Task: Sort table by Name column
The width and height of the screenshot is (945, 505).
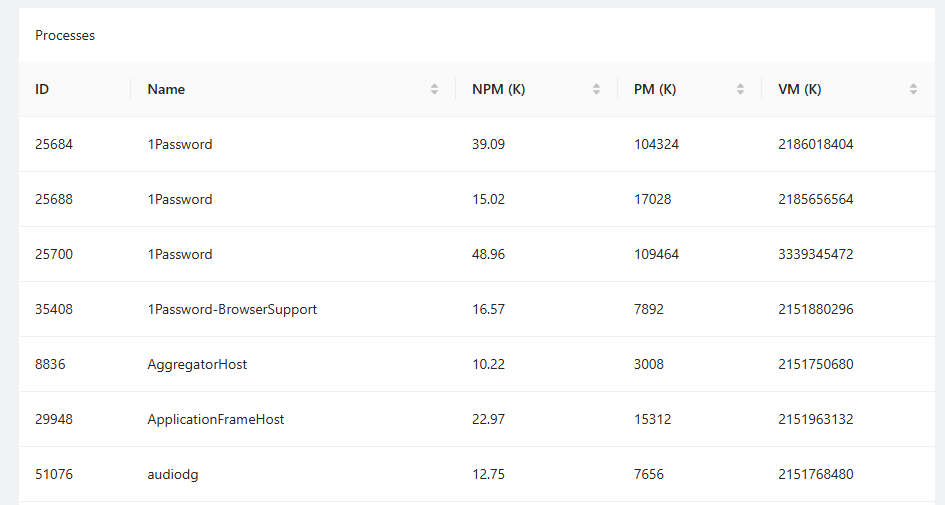Action: click(x=434, y=89)
